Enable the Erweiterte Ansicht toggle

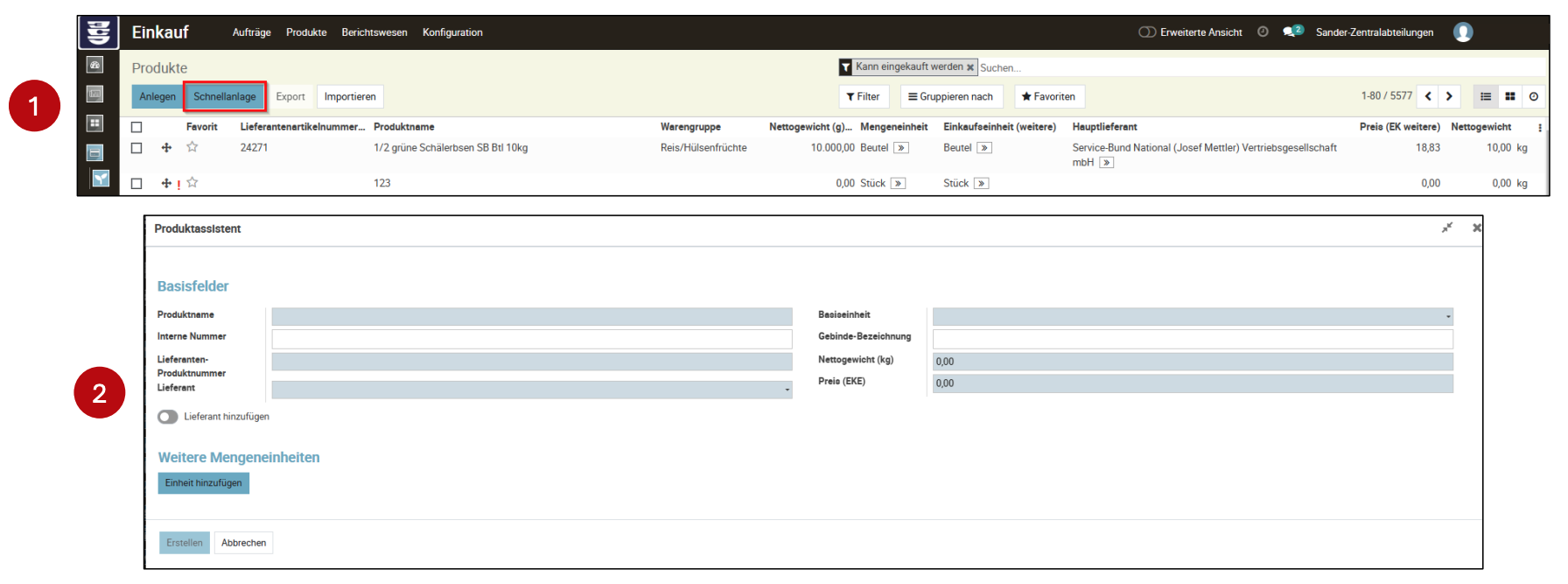(x=1146, y=32)
